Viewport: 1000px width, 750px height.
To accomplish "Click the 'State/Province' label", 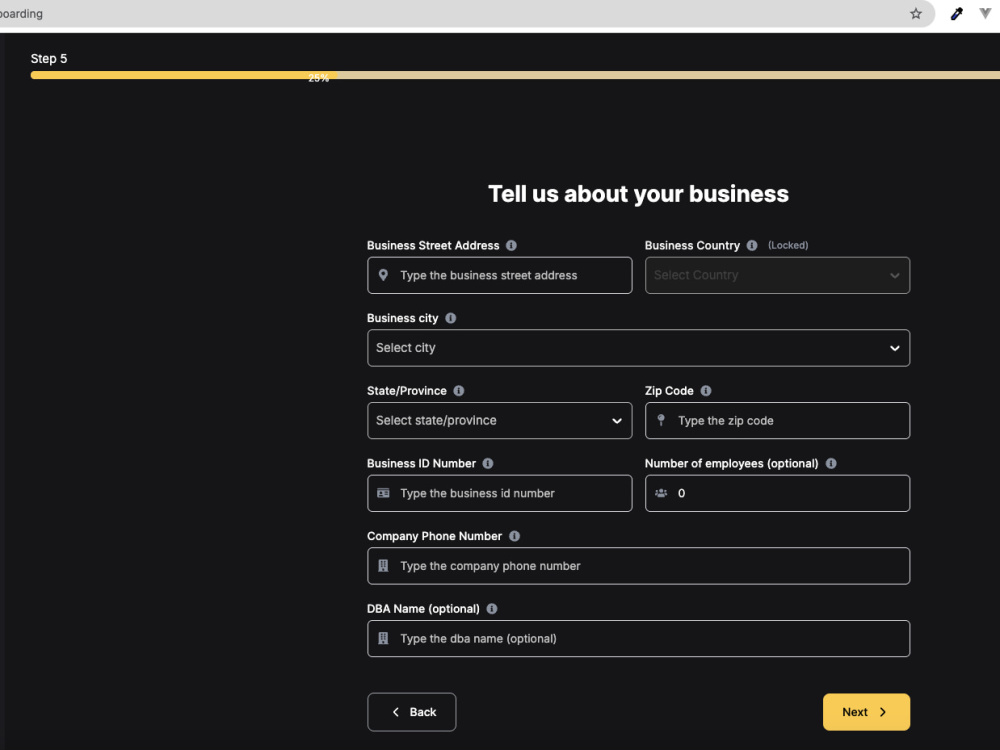I will (406, 391).
